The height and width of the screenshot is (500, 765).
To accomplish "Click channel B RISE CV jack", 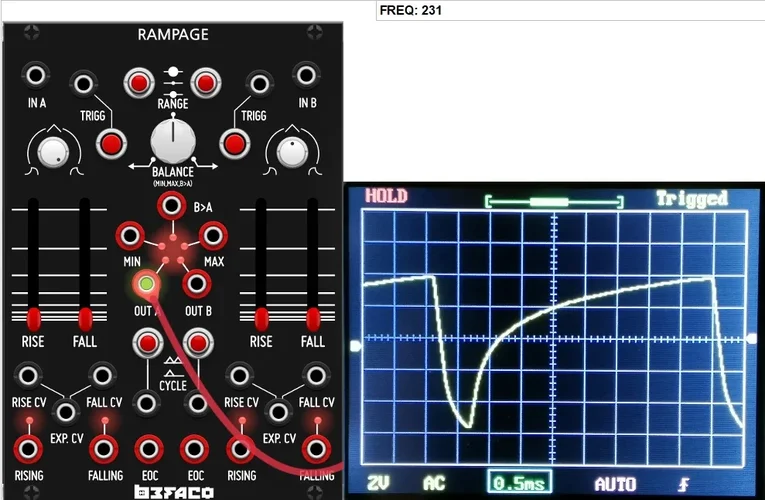I will point(240,376).
